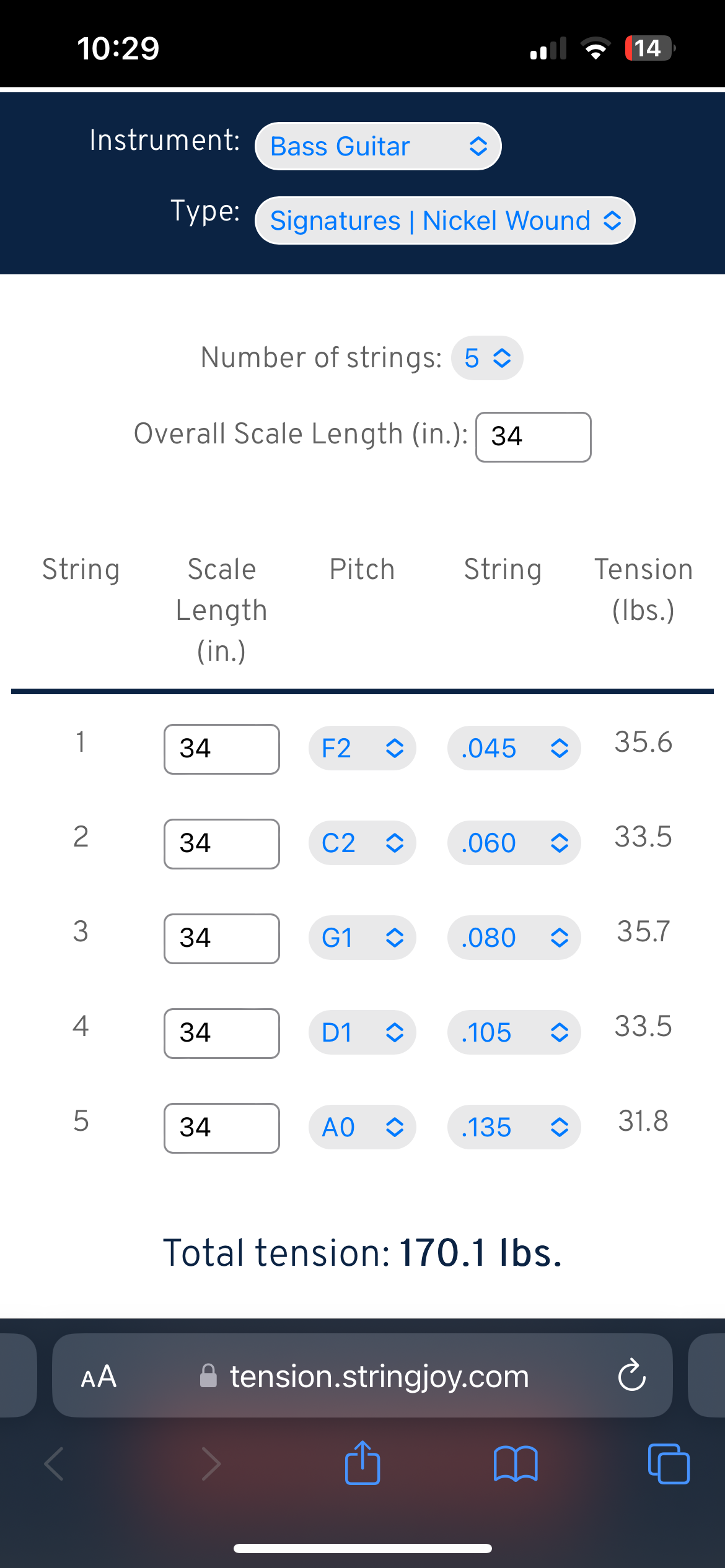Open the .060 gauge dropdown for string 2

514,843
